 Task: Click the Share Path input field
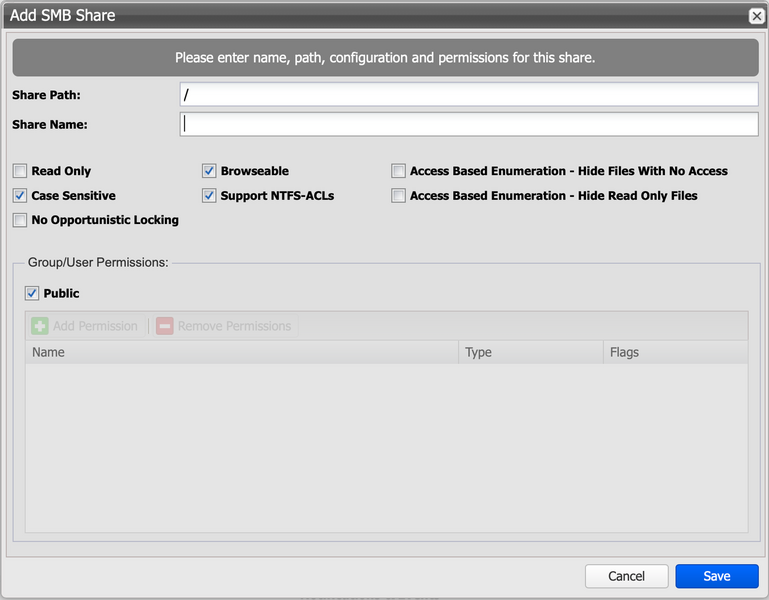(x=468, y=94)
